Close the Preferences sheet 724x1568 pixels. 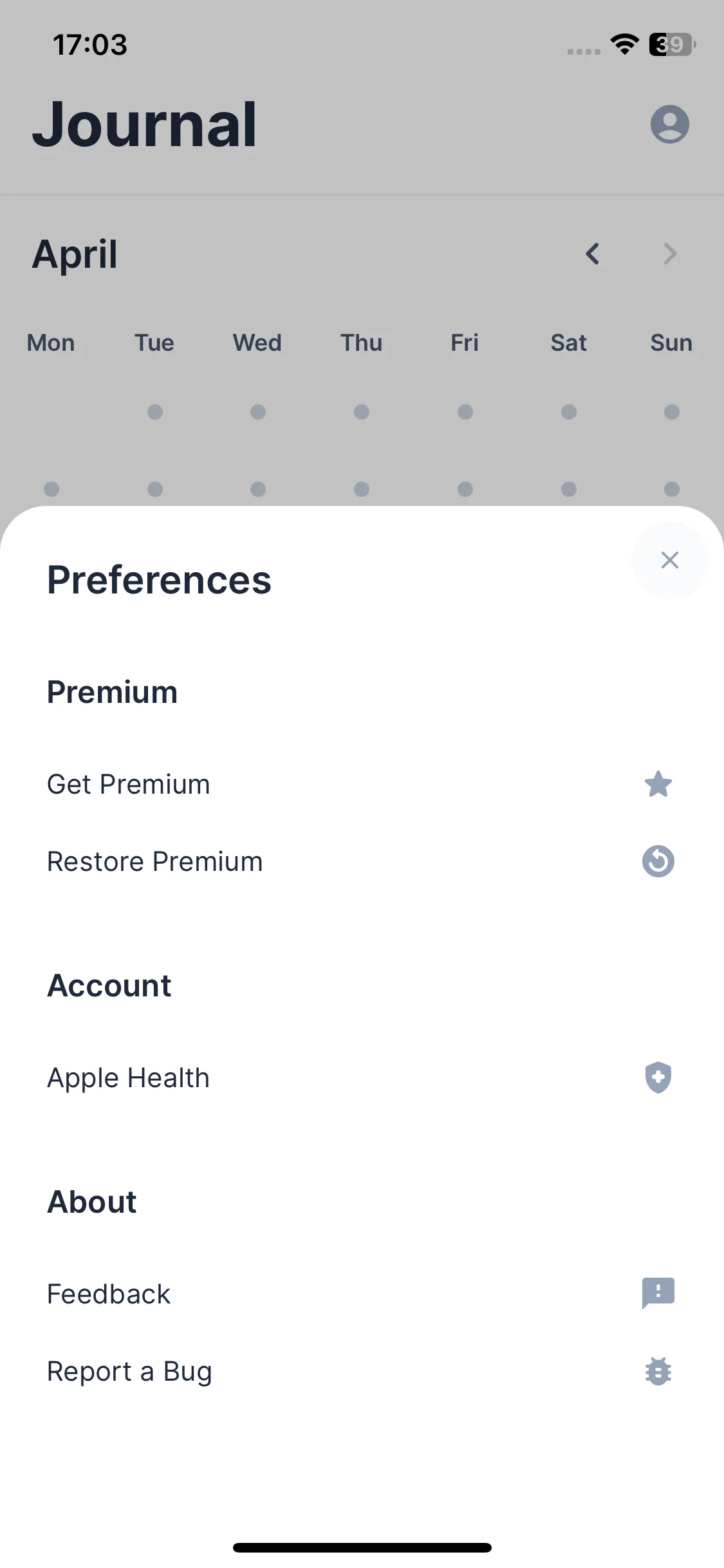coord(669,560)
